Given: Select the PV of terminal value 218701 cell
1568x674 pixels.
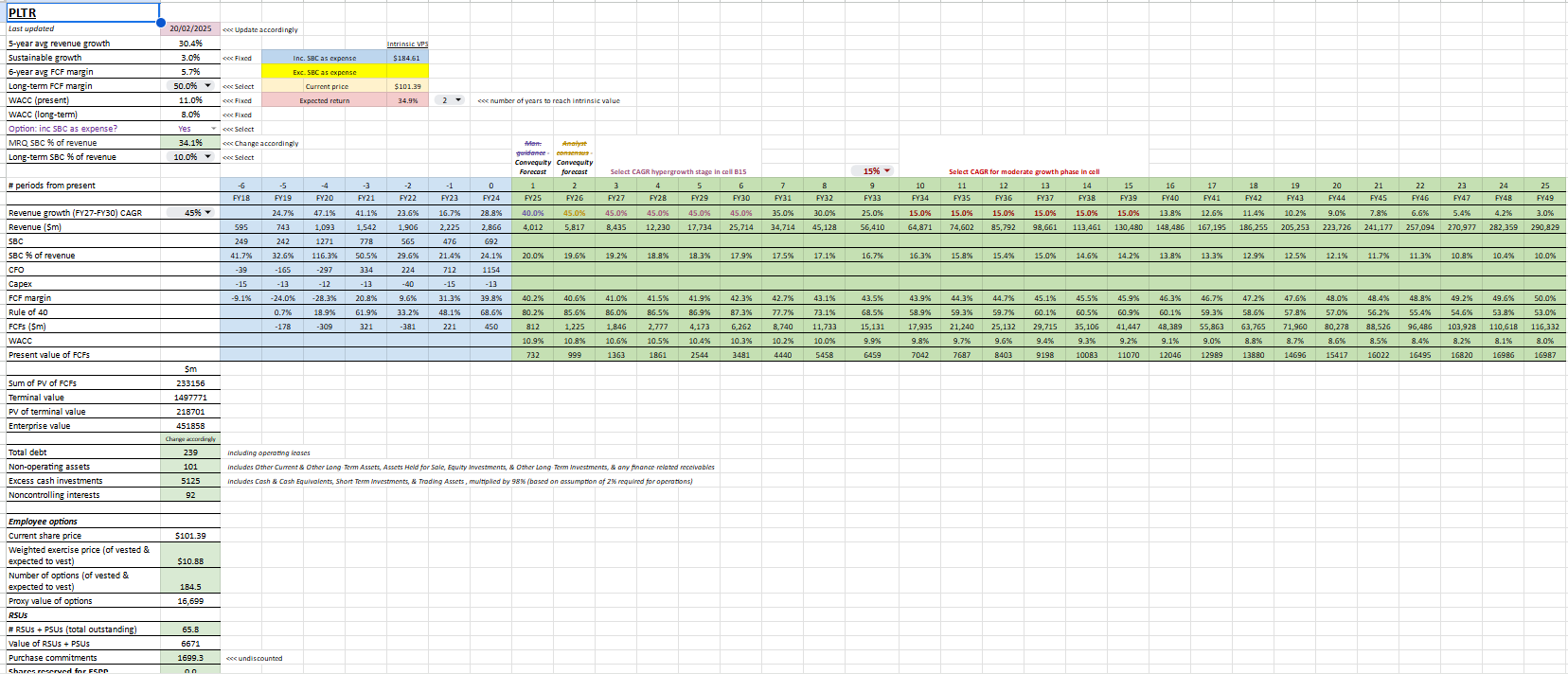Looking at the screenshot, I should (190, 412).
